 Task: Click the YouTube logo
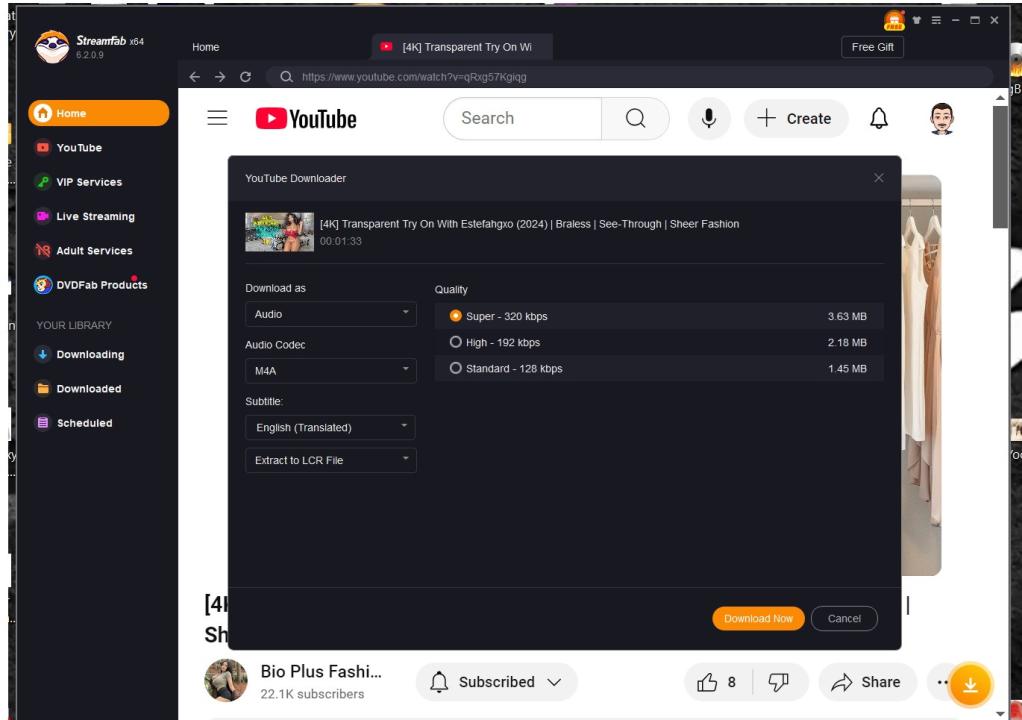[x=306, y=119]
